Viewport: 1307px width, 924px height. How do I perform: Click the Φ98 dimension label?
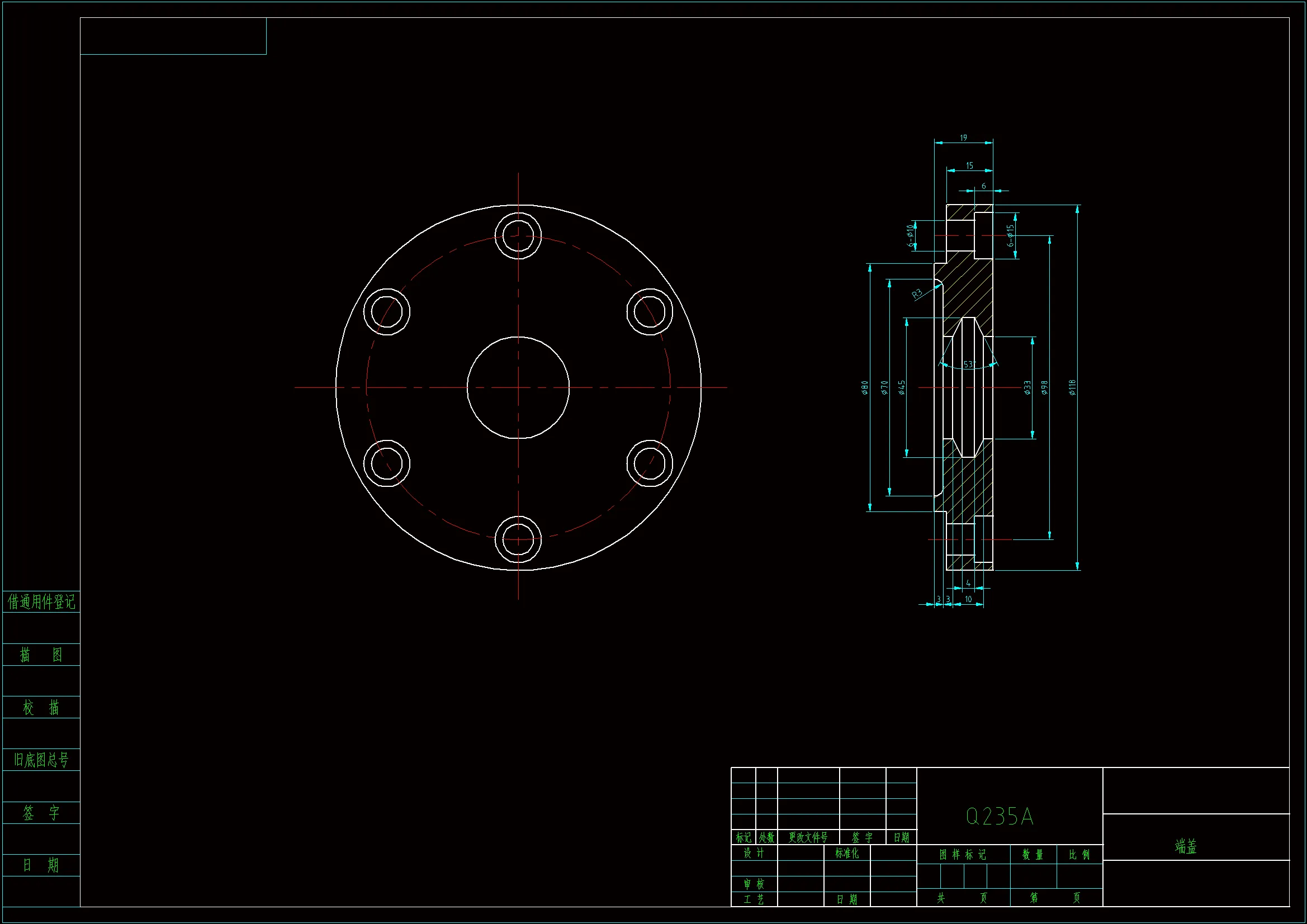pyautogui.click(x=1045, y=388)
